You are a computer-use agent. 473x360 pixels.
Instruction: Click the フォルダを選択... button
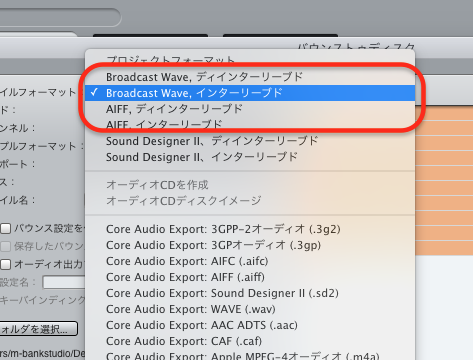pyautogui.click(x=39, y=329)
